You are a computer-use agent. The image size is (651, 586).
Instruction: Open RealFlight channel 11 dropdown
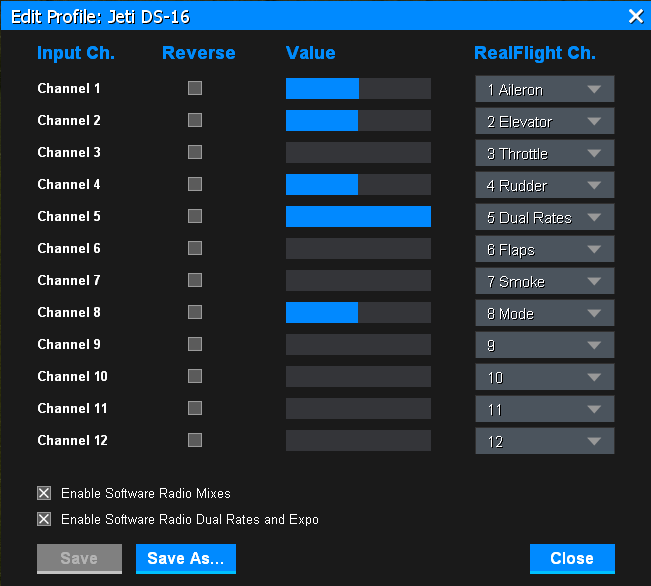545,409
